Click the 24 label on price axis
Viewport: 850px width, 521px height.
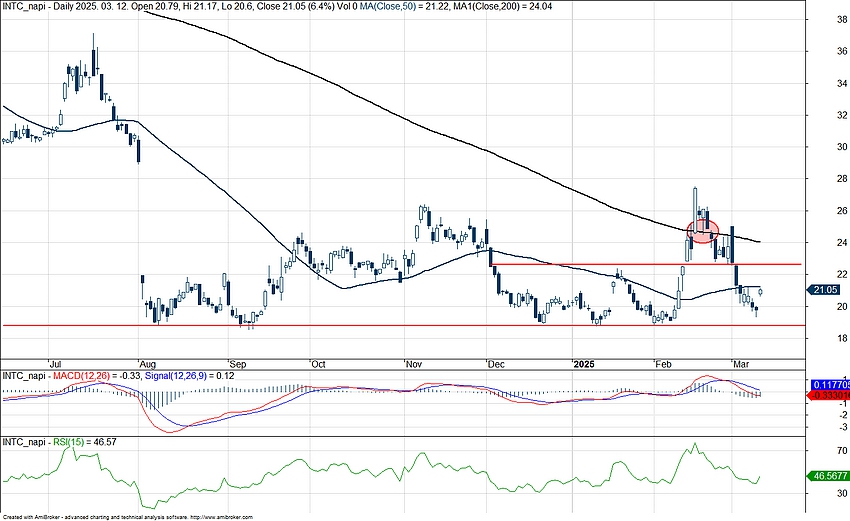click(842, 243)
